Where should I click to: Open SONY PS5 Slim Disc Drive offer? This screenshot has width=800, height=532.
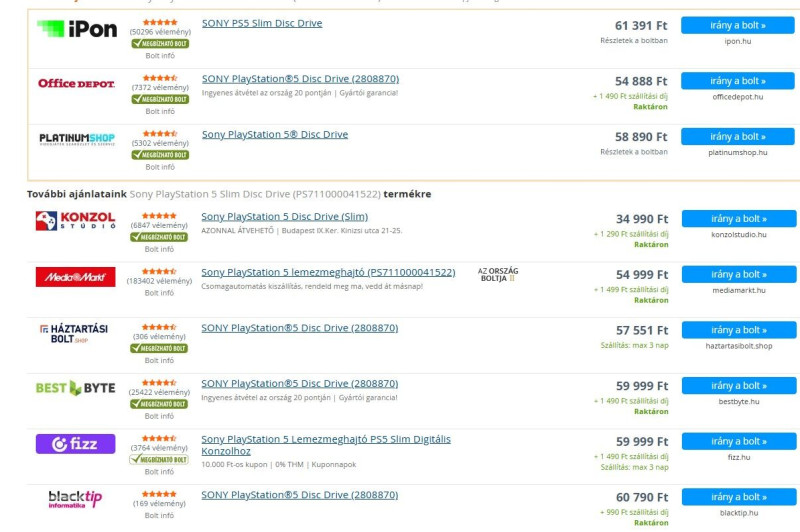coord(262,23)
